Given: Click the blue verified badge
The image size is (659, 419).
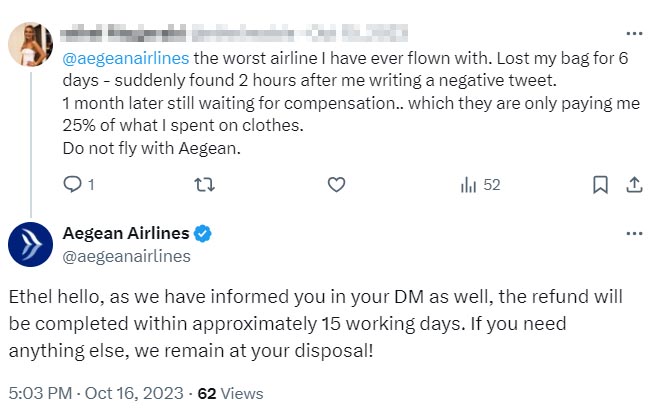Looking at the screenshot, I should [x=202, y=234].
